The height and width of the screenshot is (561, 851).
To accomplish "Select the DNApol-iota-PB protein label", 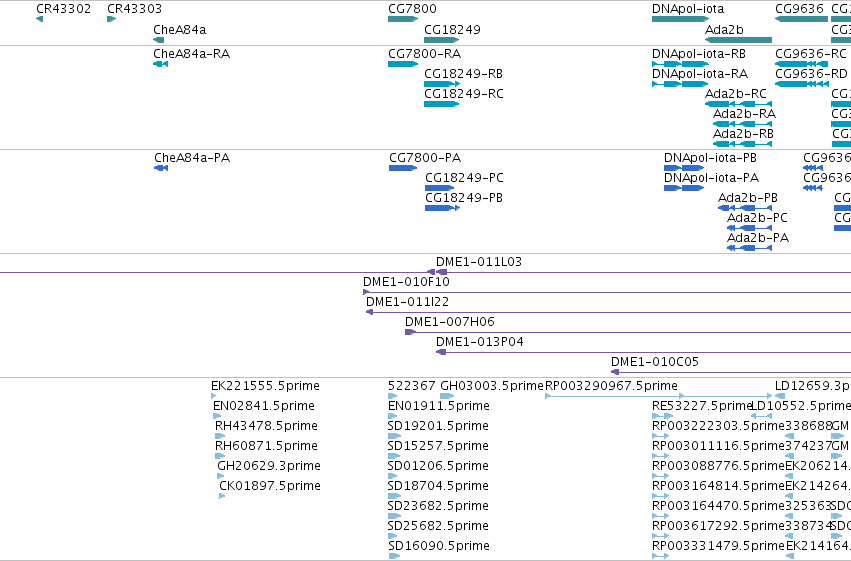I will [710, 158].
